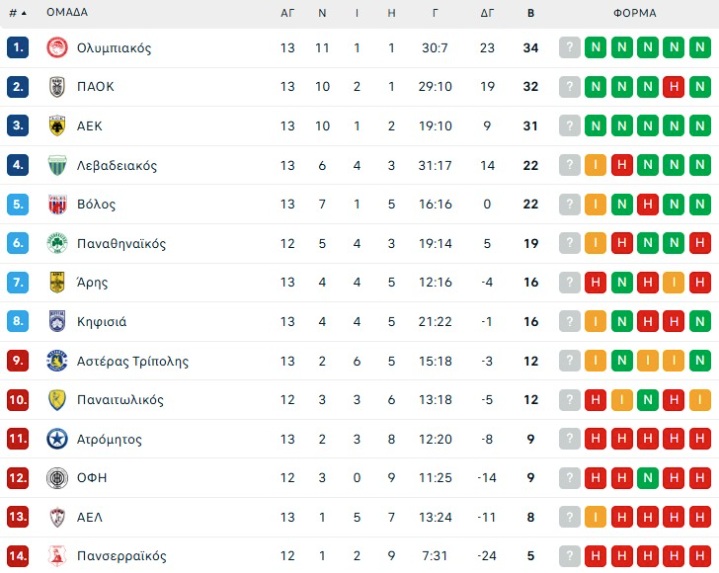719x573 pixels.
Task: Click the blue rank 1 position badge
Action: [x=18, y=48]
